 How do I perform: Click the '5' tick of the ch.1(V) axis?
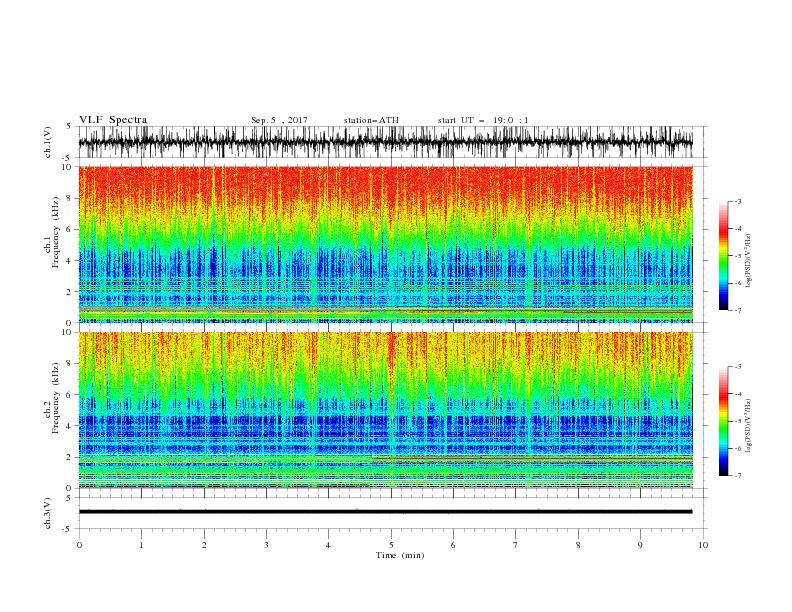[70, 126]
